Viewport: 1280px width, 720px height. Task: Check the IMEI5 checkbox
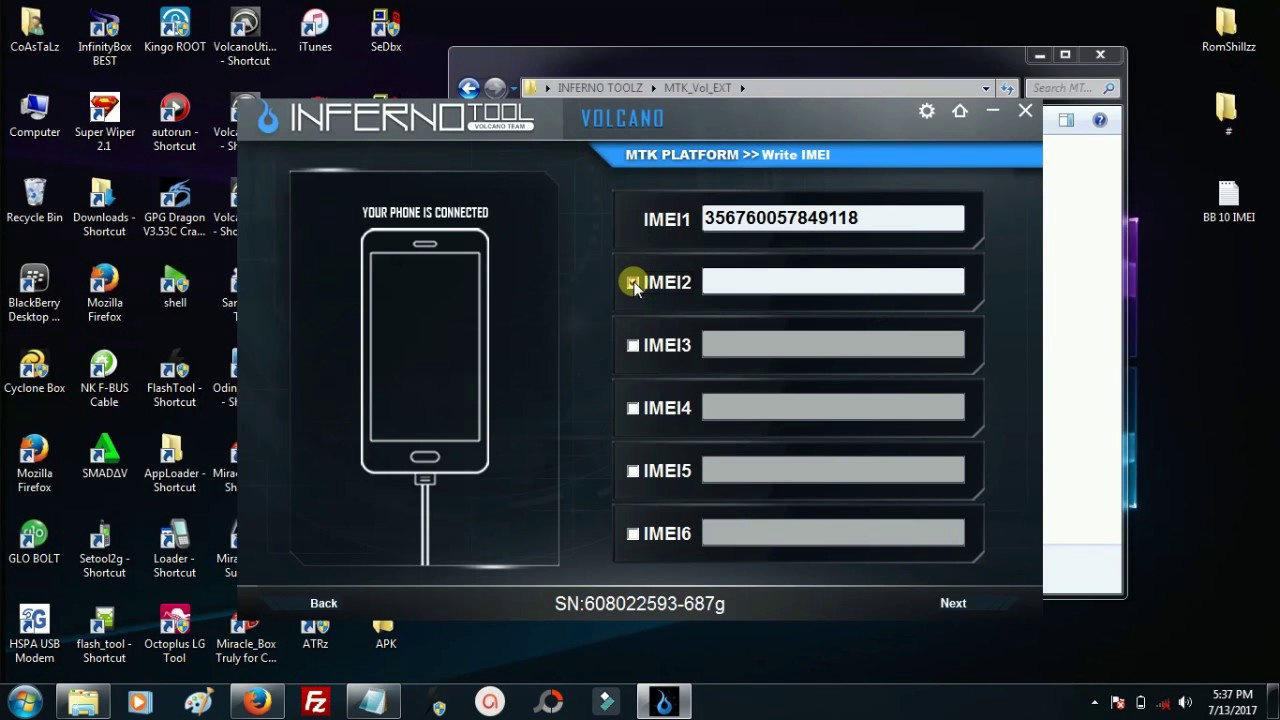pos(633,471)
